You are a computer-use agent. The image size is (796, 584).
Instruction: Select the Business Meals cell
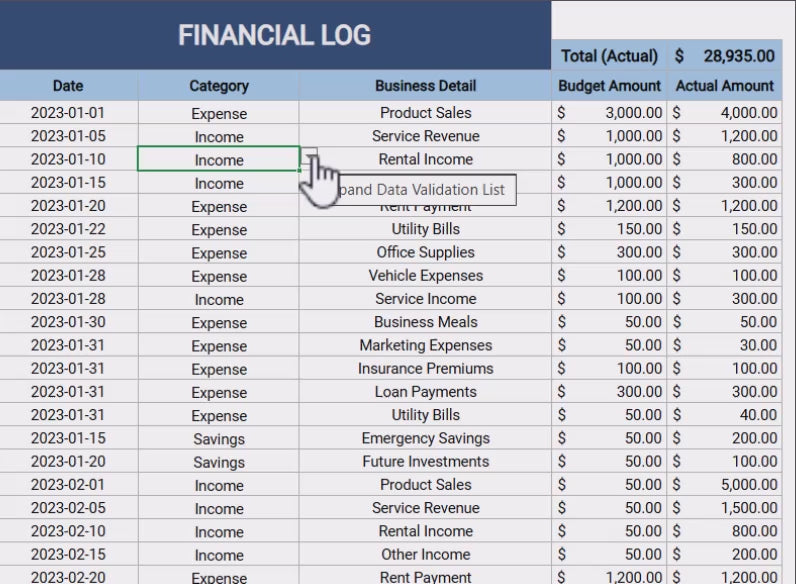(425, 321)
